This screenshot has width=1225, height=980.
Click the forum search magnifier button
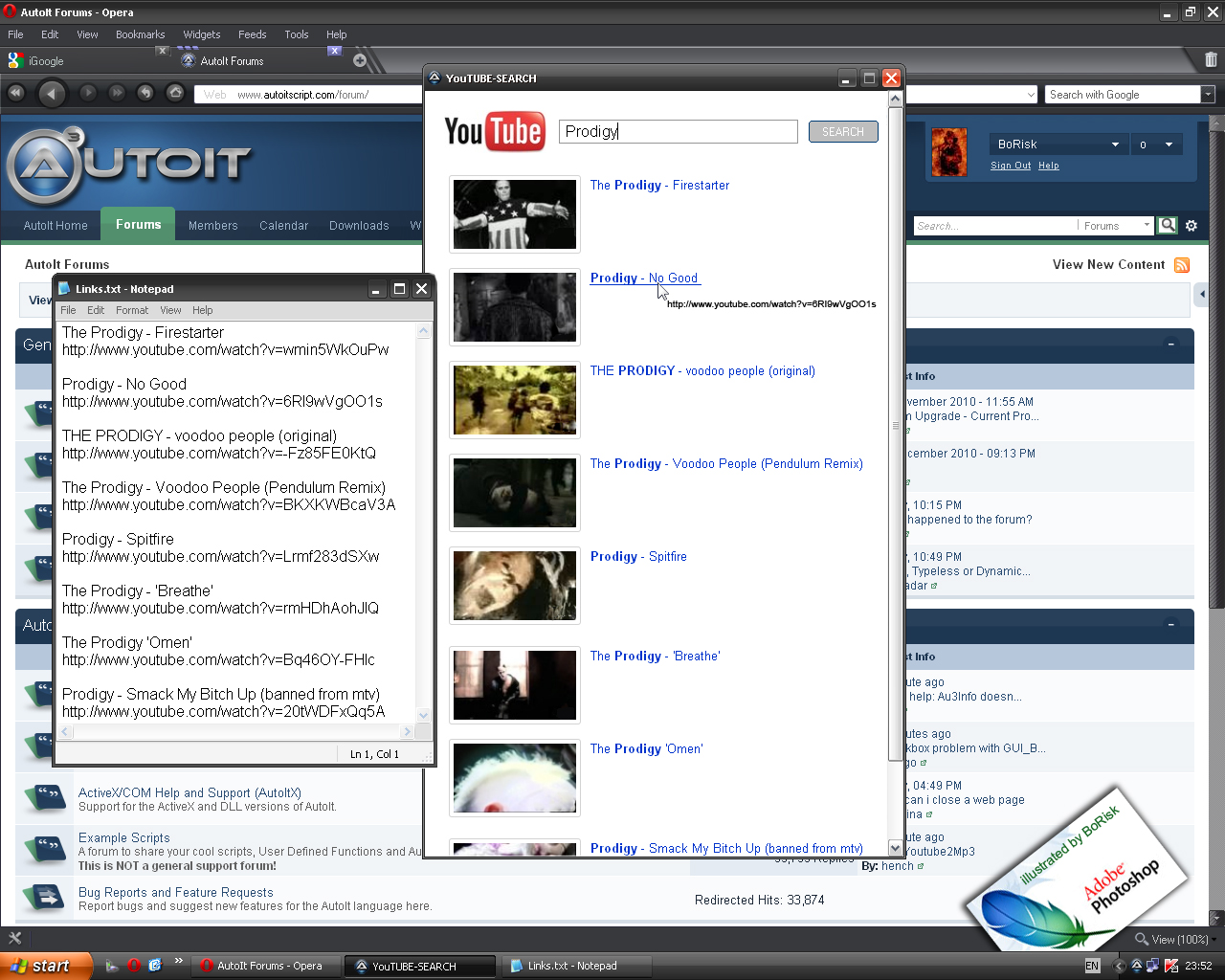pos(1168,225)
